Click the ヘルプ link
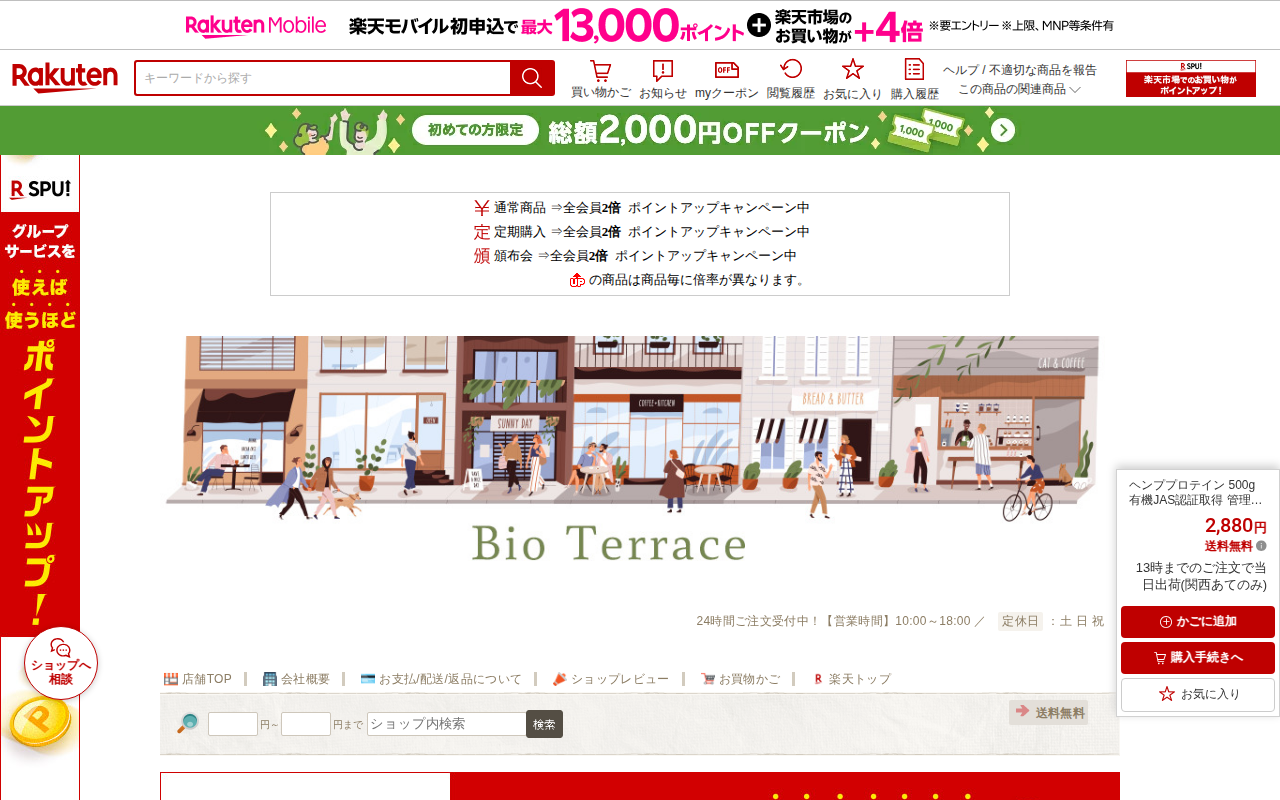Screen dimensions: 1280x800 [961, 70]
